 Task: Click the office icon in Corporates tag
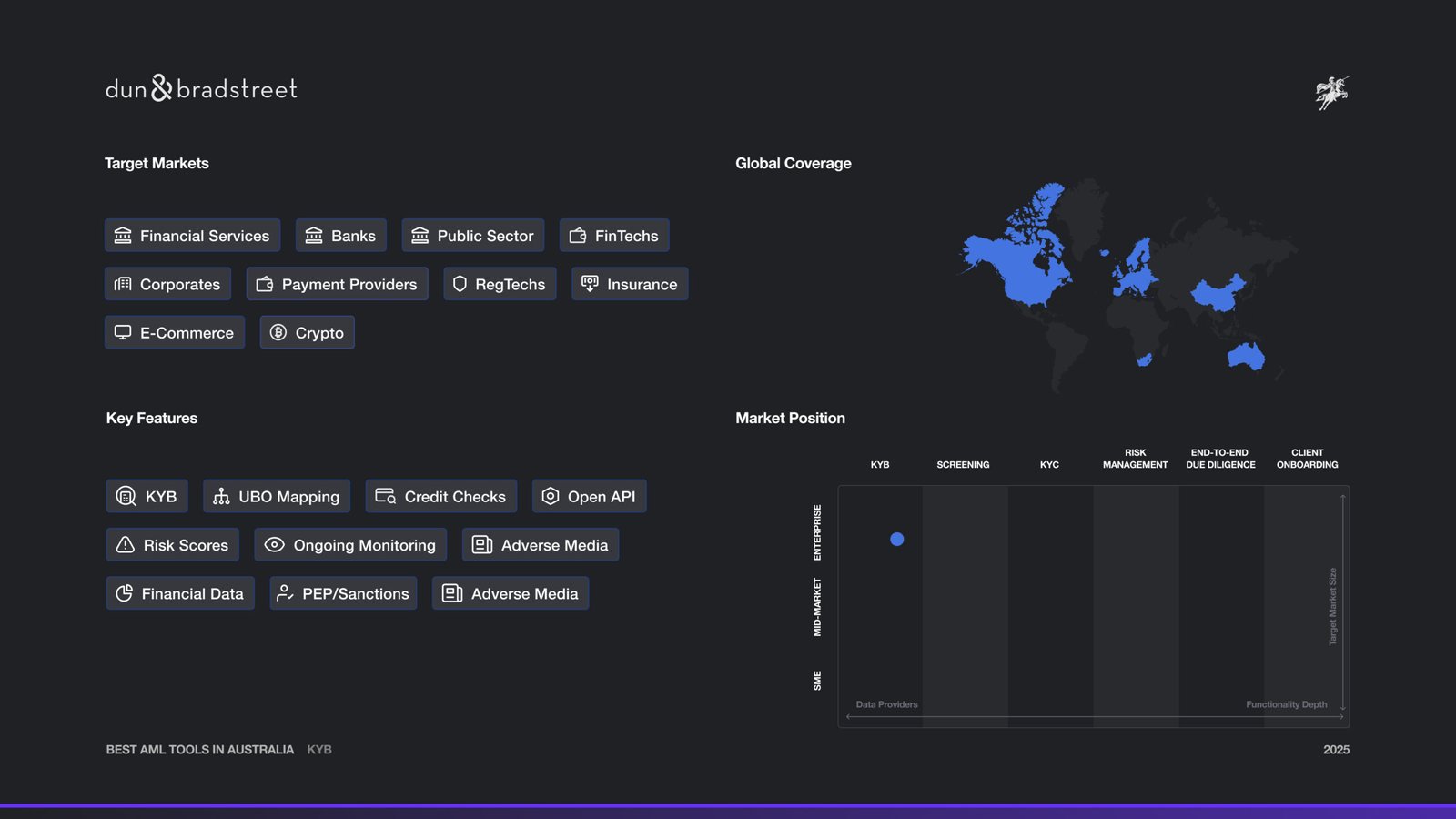[123, 284]
